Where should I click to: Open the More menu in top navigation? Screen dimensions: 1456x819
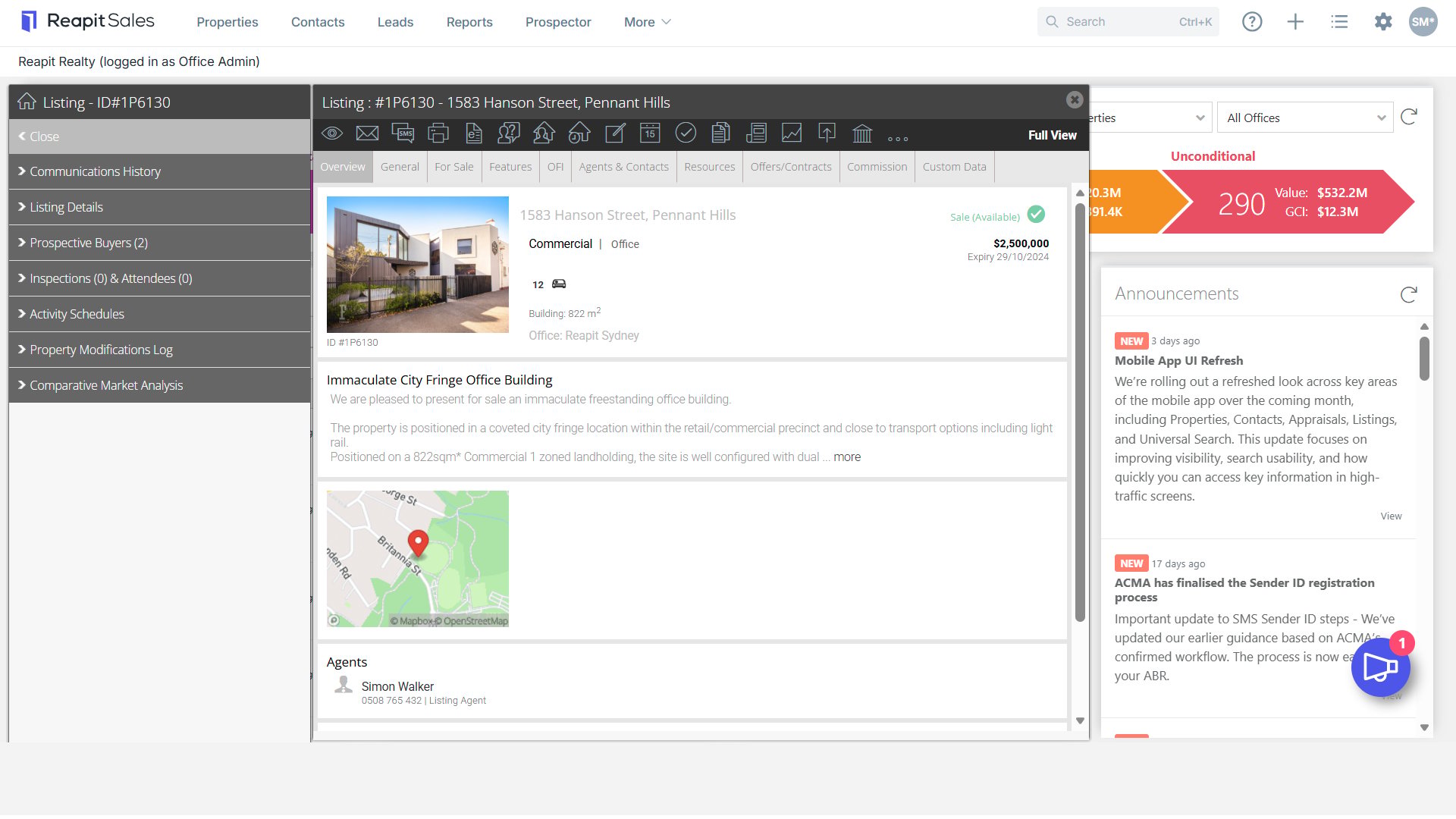click(647, 22)
